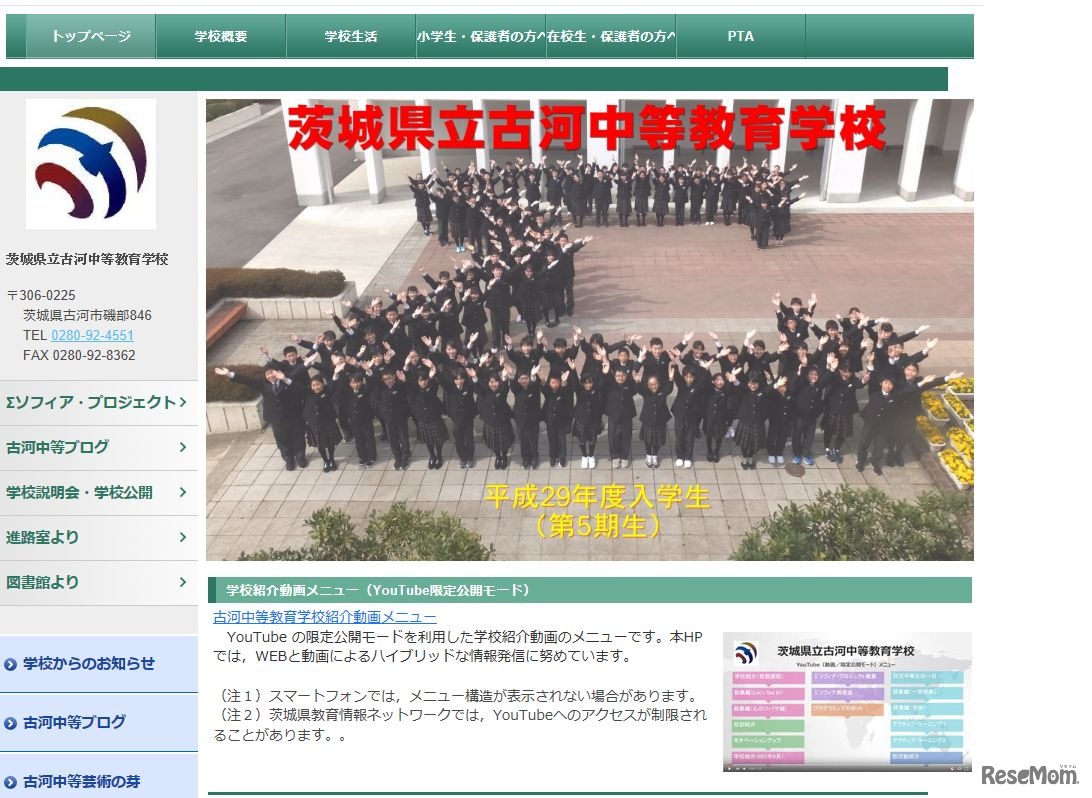1092x798 pixels.
Task: Click the arrow icon beside 古河中等芸術の芽
Action: tap(11, 780)
